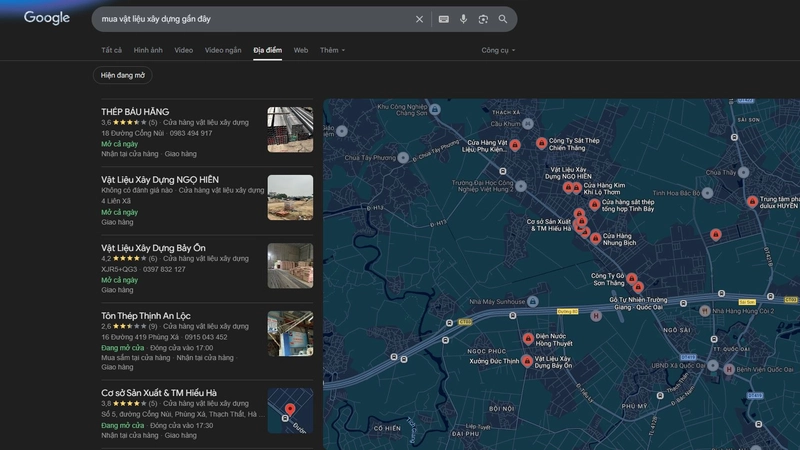Click Bệnh Viện Quốc Oai hospital marker
Viewport: 800px width, 450px height.
[729, 369]
